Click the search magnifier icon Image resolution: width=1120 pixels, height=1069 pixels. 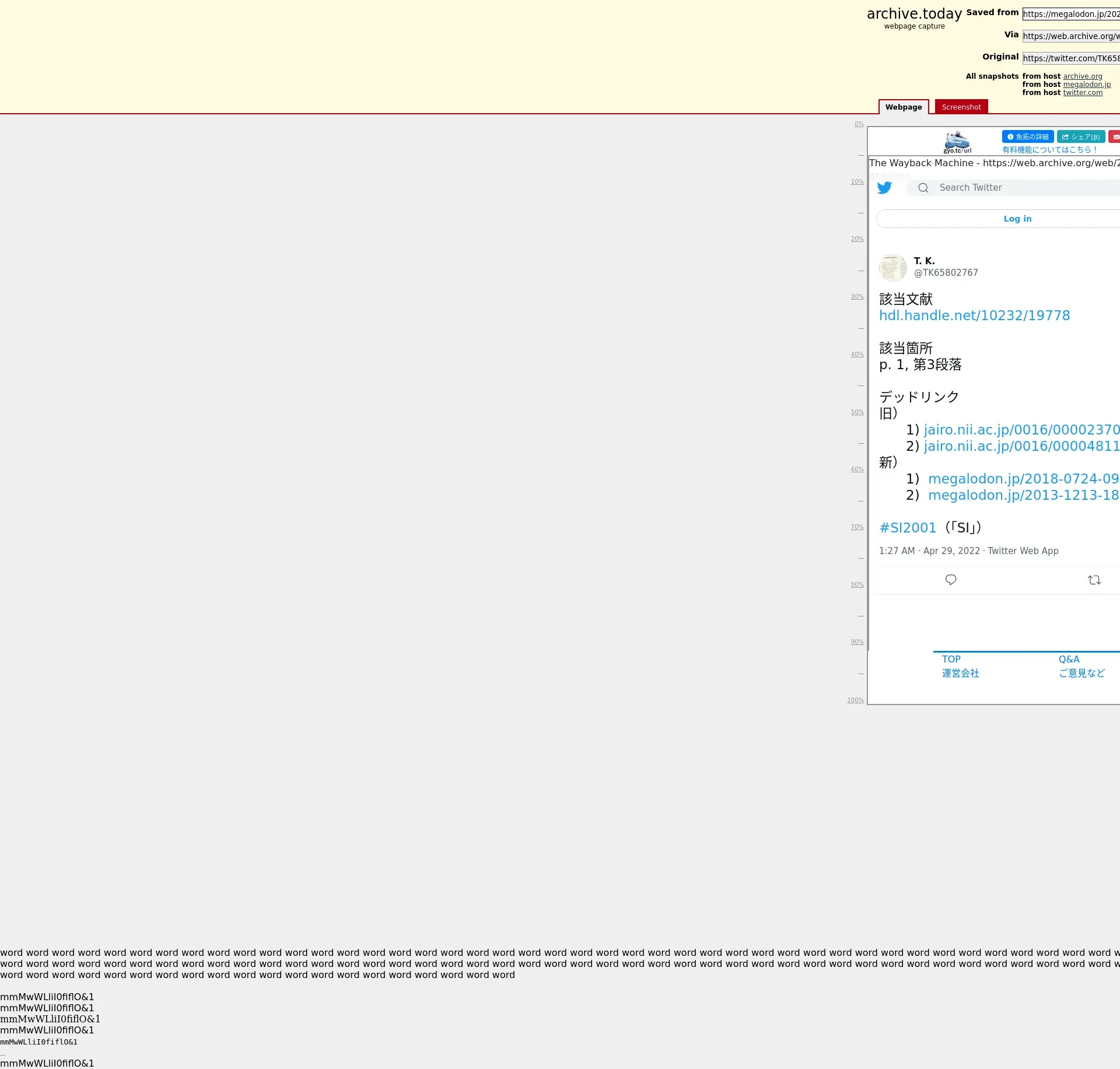click(923, 188)
